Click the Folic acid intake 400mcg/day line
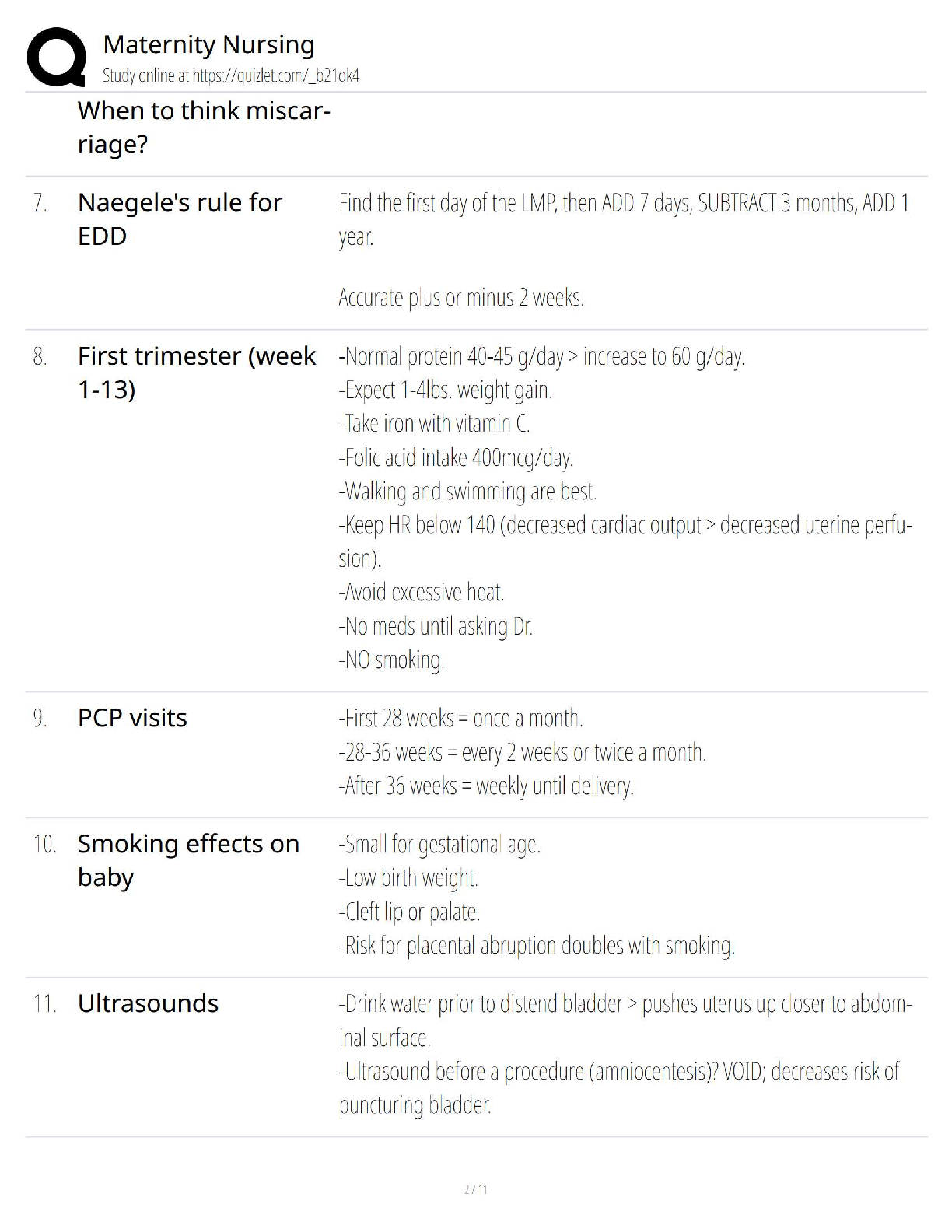The width and height of the screenshot is (952, 1232). 456,457
